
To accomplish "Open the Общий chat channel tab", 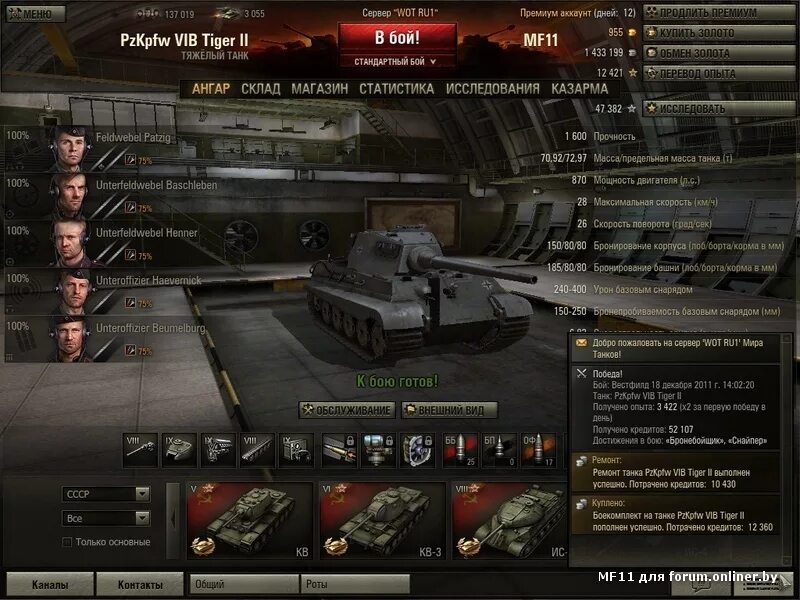I will click(244, 584).
